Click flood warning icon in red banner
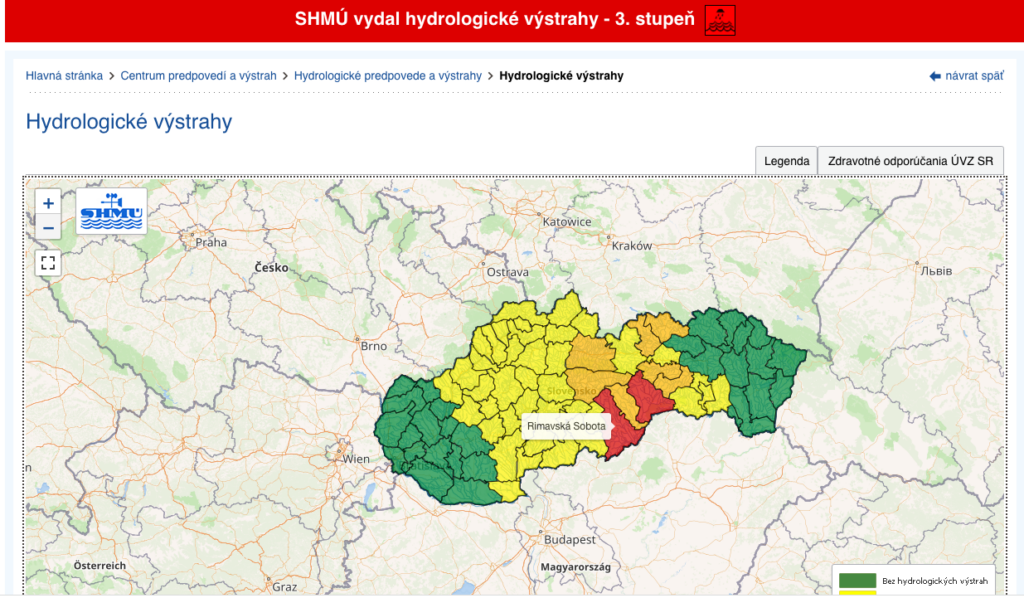This screenshot has width=1024, height=598. tap(719, 20)
